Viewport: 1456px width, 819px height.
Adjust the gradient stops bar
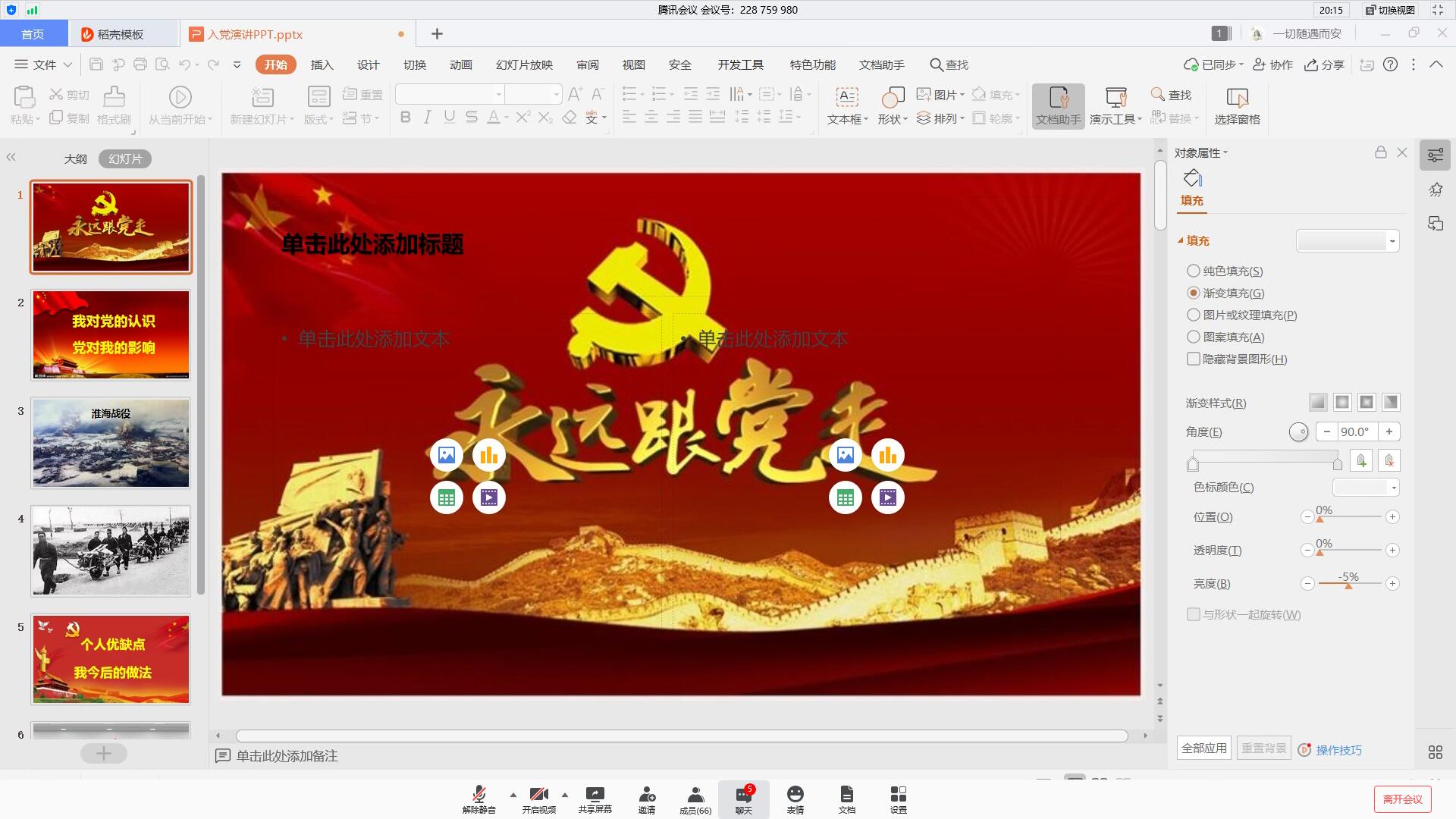pyautogui.click(x=1265, y=460)
